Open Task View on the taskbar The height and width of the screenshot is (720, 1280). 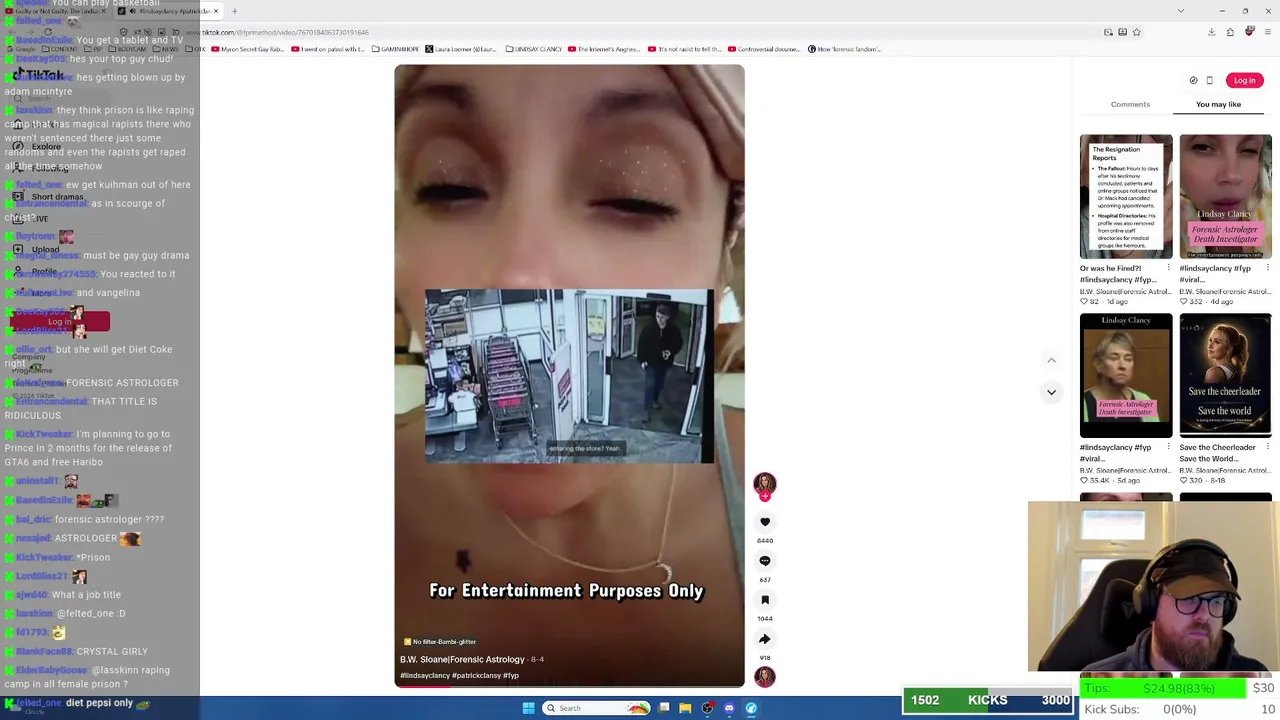click(x=664, y=708)
